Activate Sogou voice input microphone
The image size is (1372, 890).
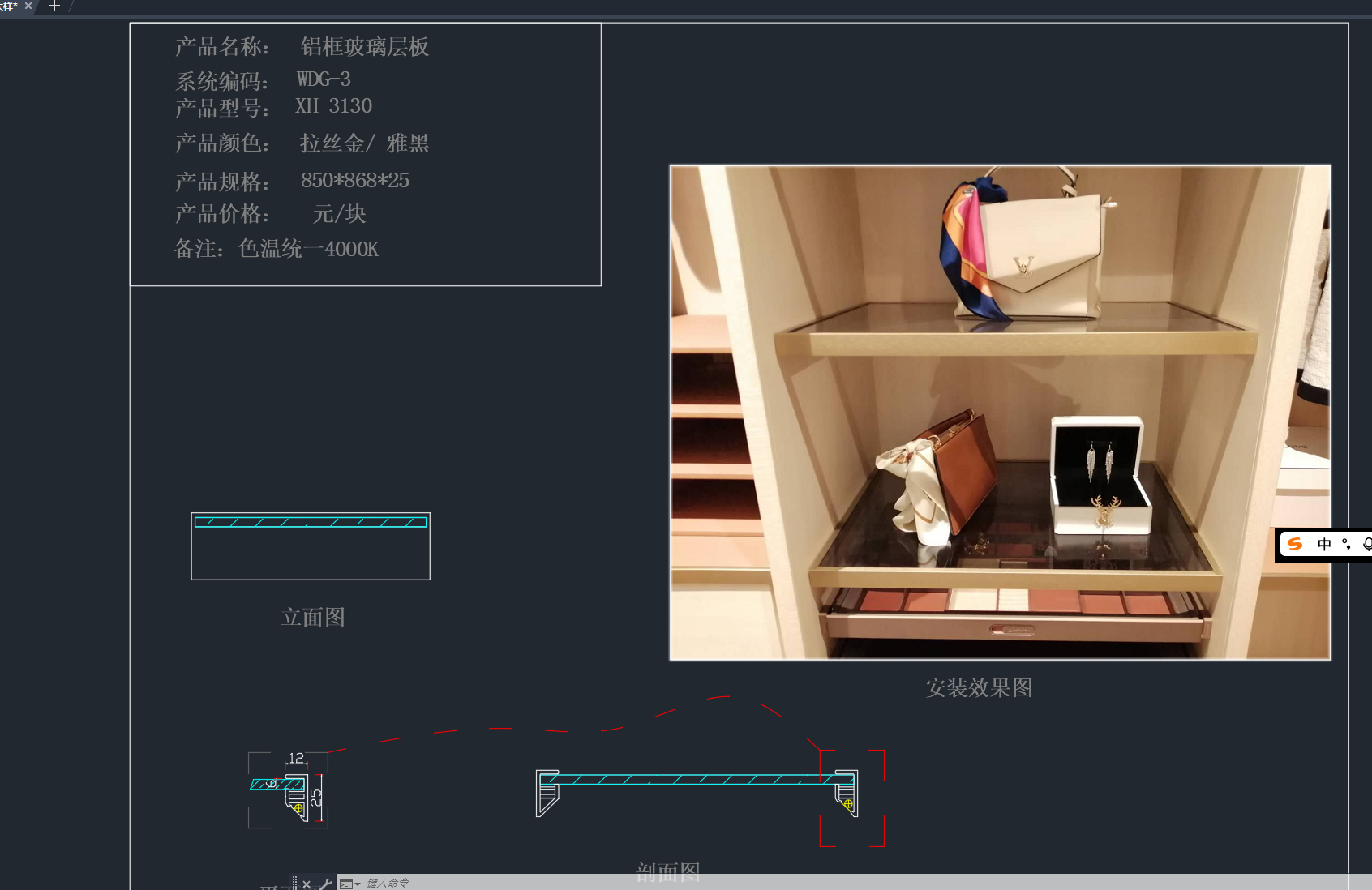tap(1366, 544)
